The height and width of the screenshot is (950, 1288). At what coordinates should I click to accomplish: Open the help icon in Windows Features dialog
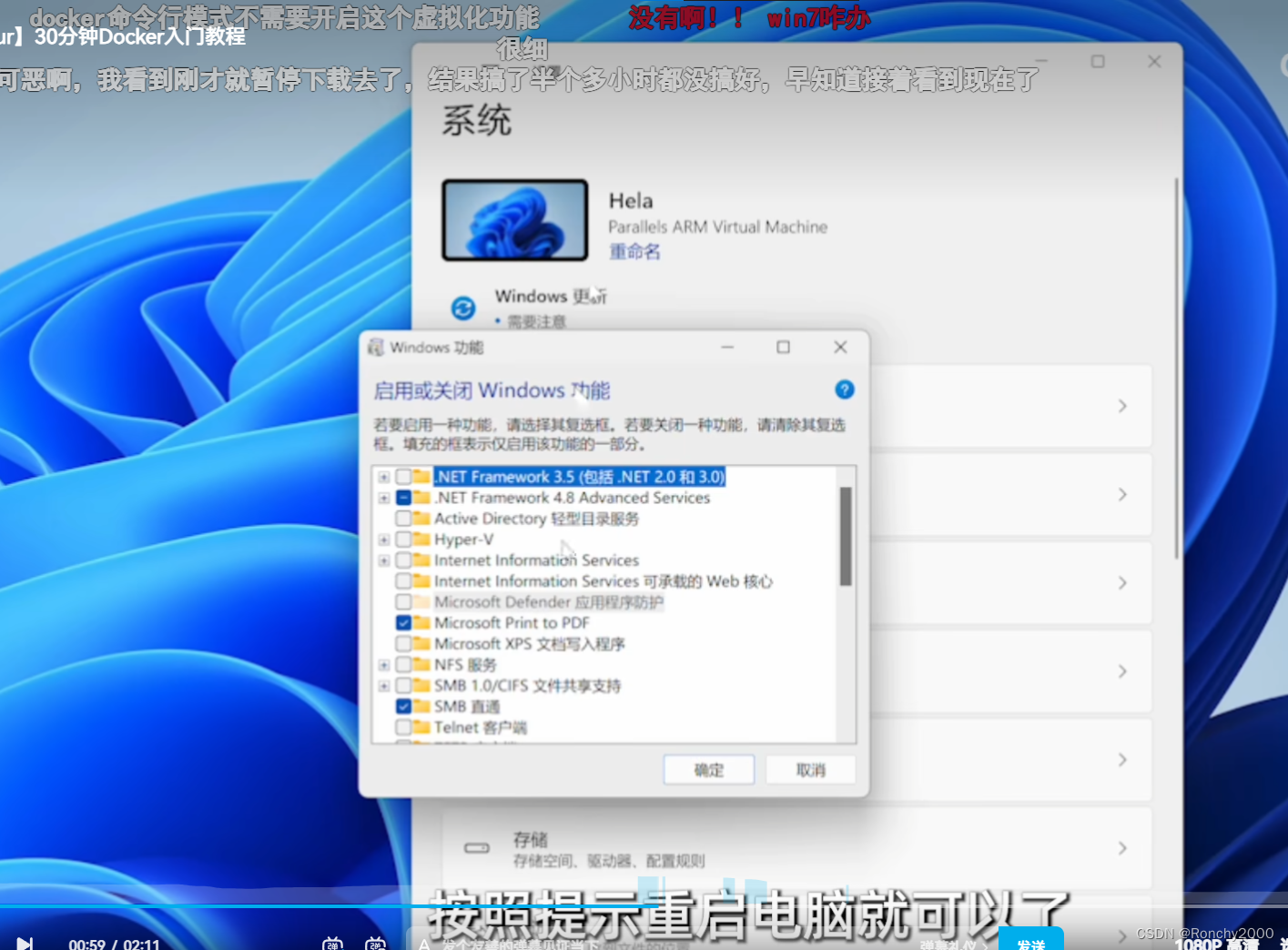(x=845, y=389)
